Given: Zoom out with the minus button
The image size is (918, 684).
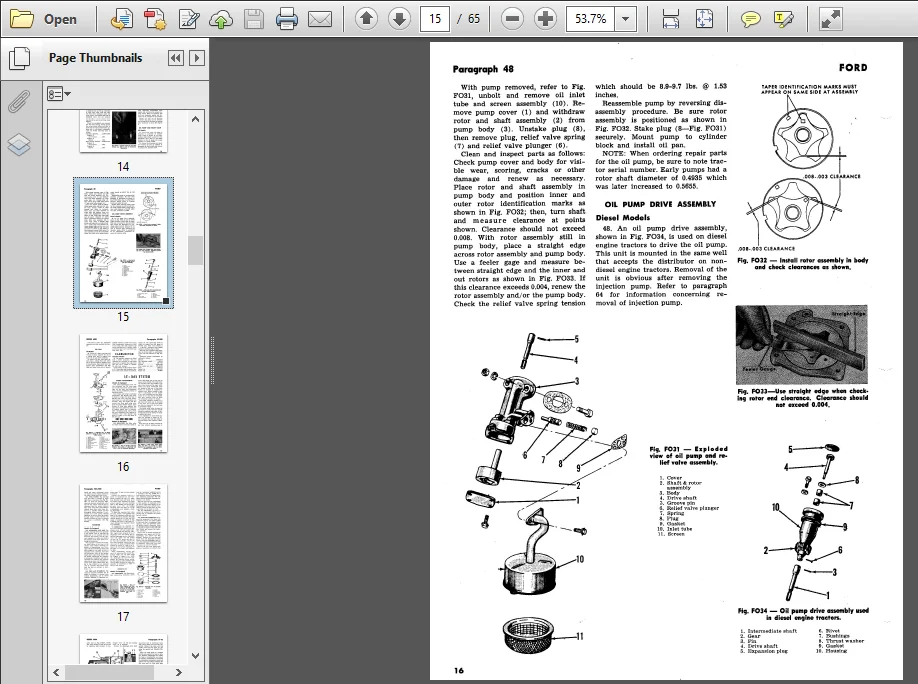Looking at the screenshot, I should tap(512, 19).
